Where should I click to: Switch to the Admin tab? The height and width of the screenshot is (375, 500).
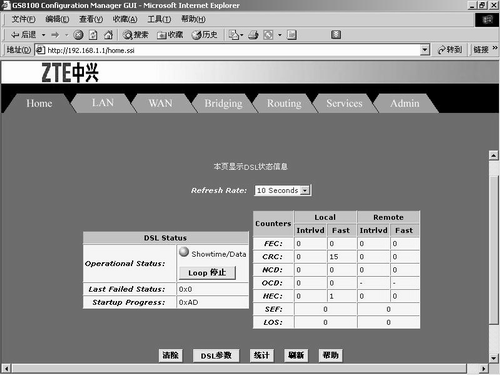405,103
